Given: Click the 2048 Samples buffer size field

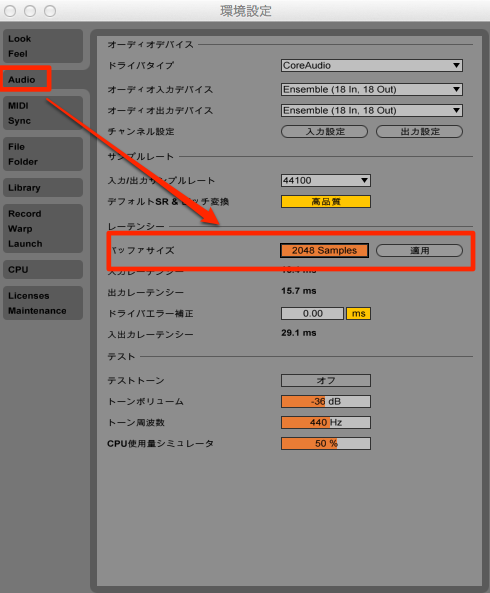Looking at the screenshot, I should (324, 250).
